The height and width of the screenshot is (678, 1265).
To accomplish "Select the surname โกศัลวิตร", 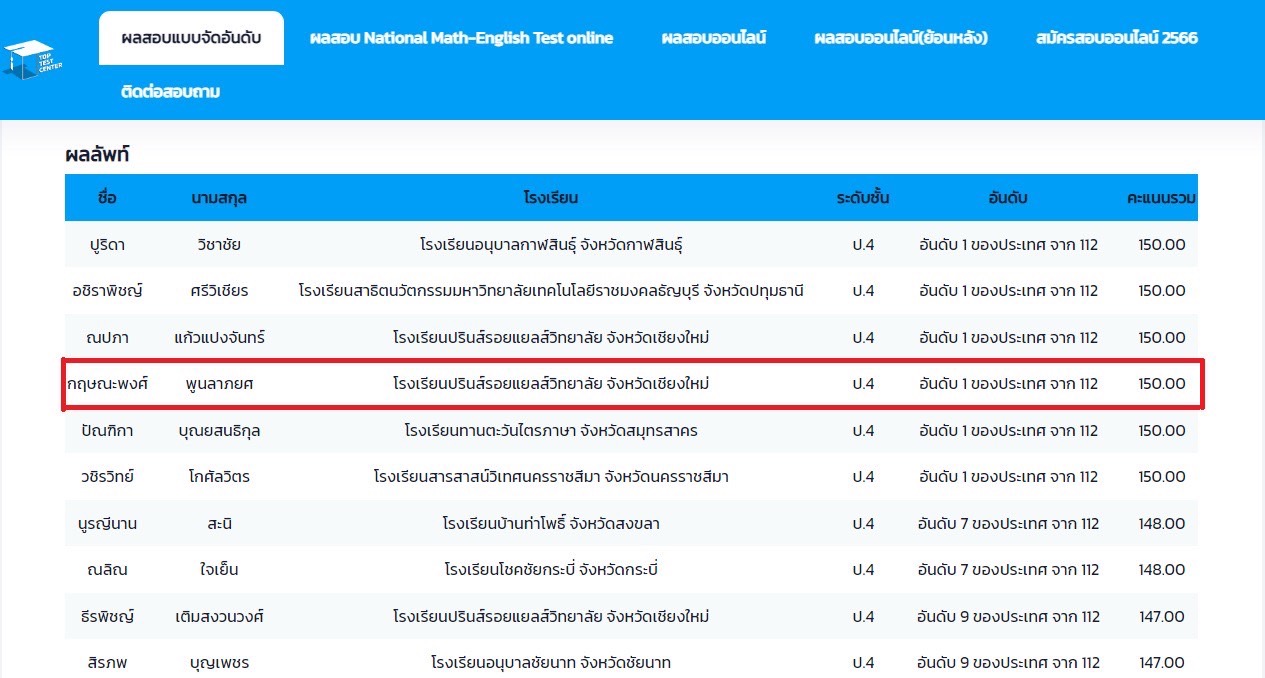I will pyautogui.click(x=219, y=476).
